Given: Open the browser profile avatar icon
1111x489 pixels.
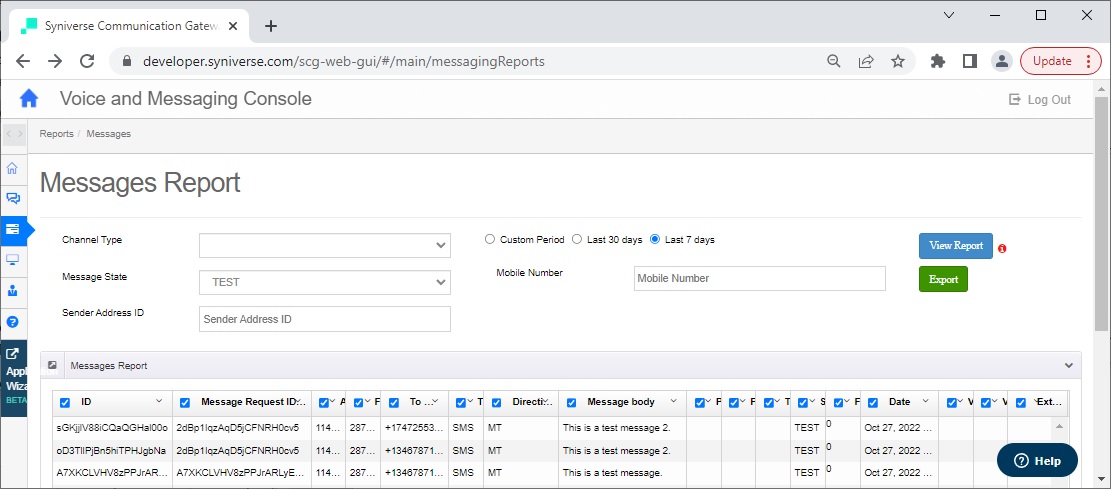Looking at the screenshot, I should click(x=1002, y=61).
